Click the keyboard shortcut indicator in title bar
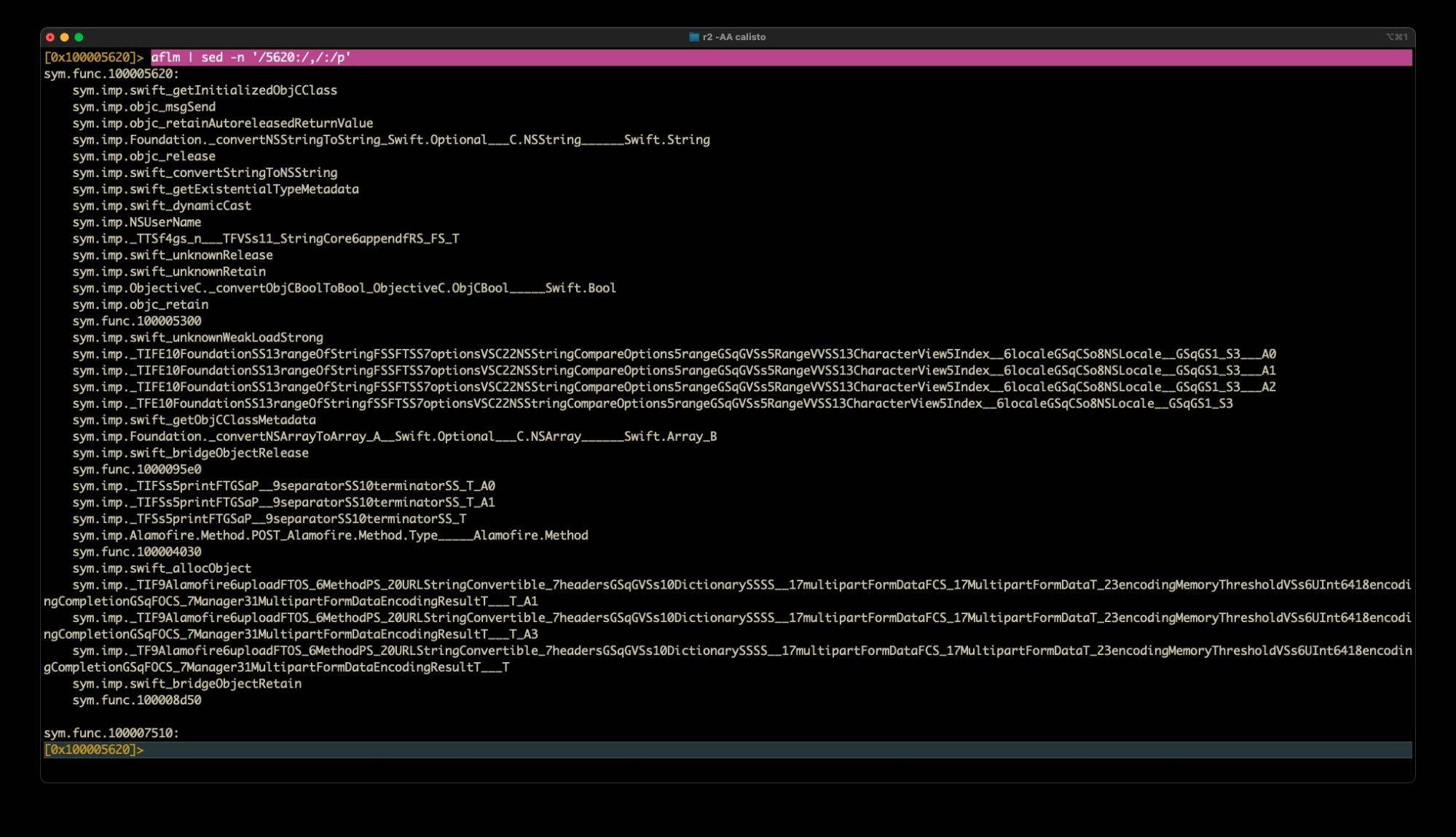The image size is (1456, 837). click(x=1396, y=37)
